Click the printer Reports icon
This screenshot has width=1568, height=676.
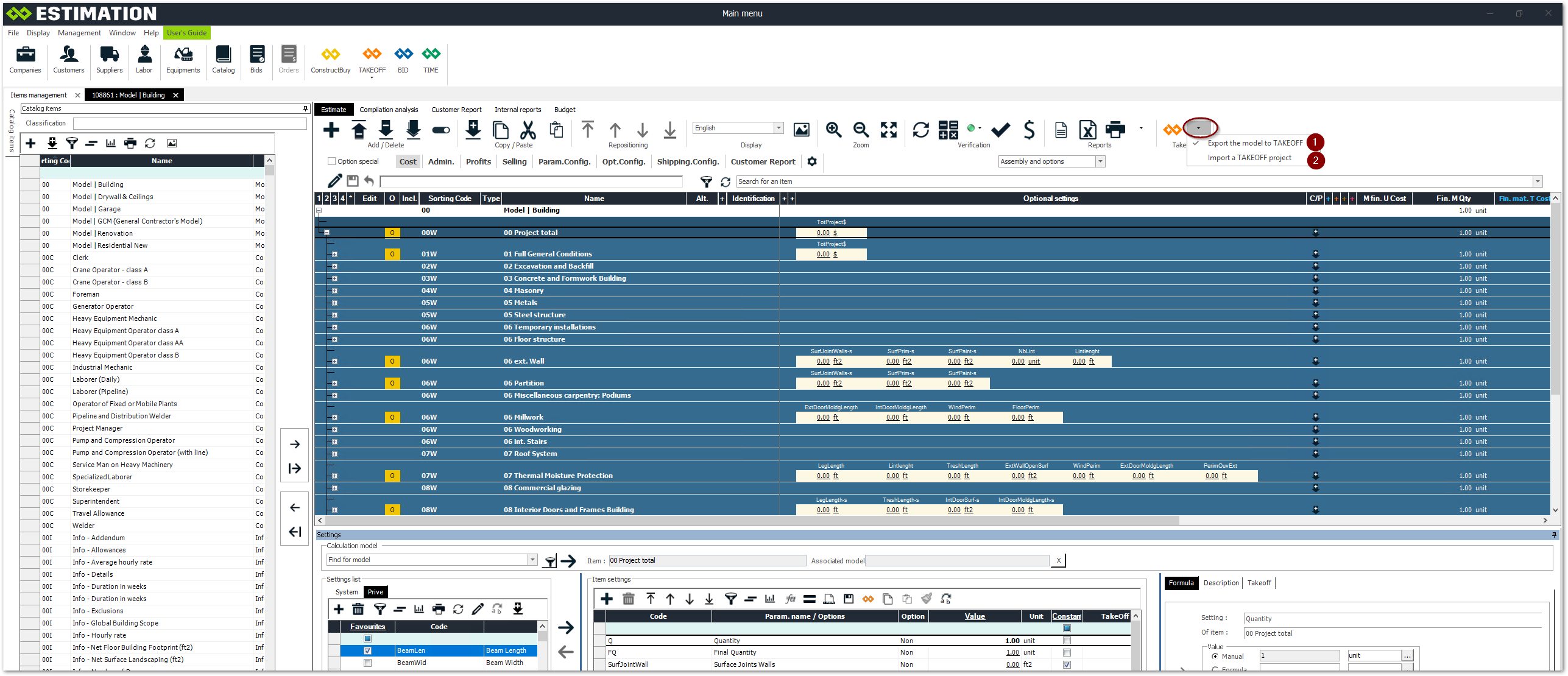[x=1115, y=129]
